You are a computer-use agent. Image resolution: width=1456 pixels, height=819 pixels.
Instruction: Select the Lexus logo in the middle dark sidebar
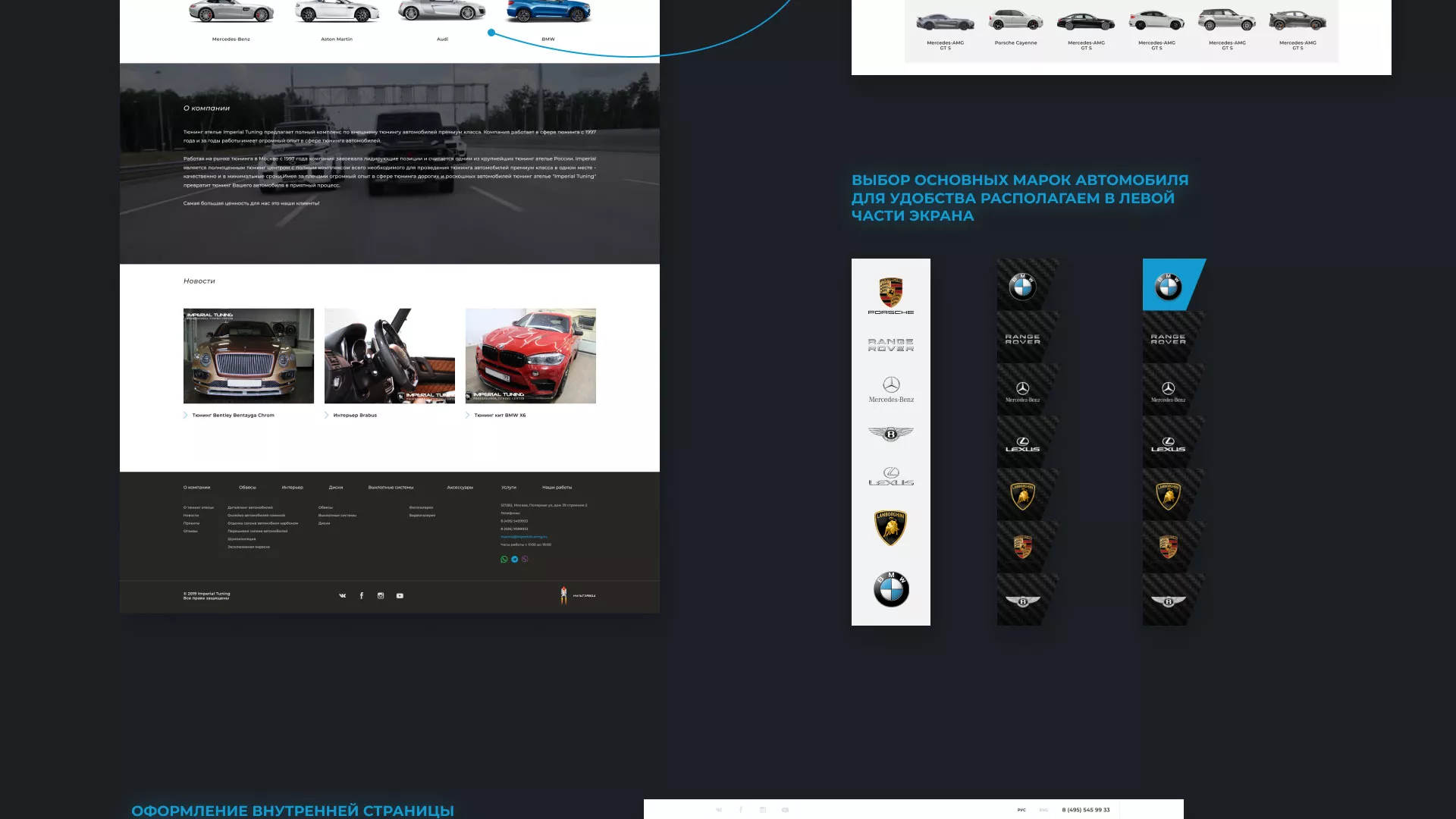click(x=1022, y=444)
